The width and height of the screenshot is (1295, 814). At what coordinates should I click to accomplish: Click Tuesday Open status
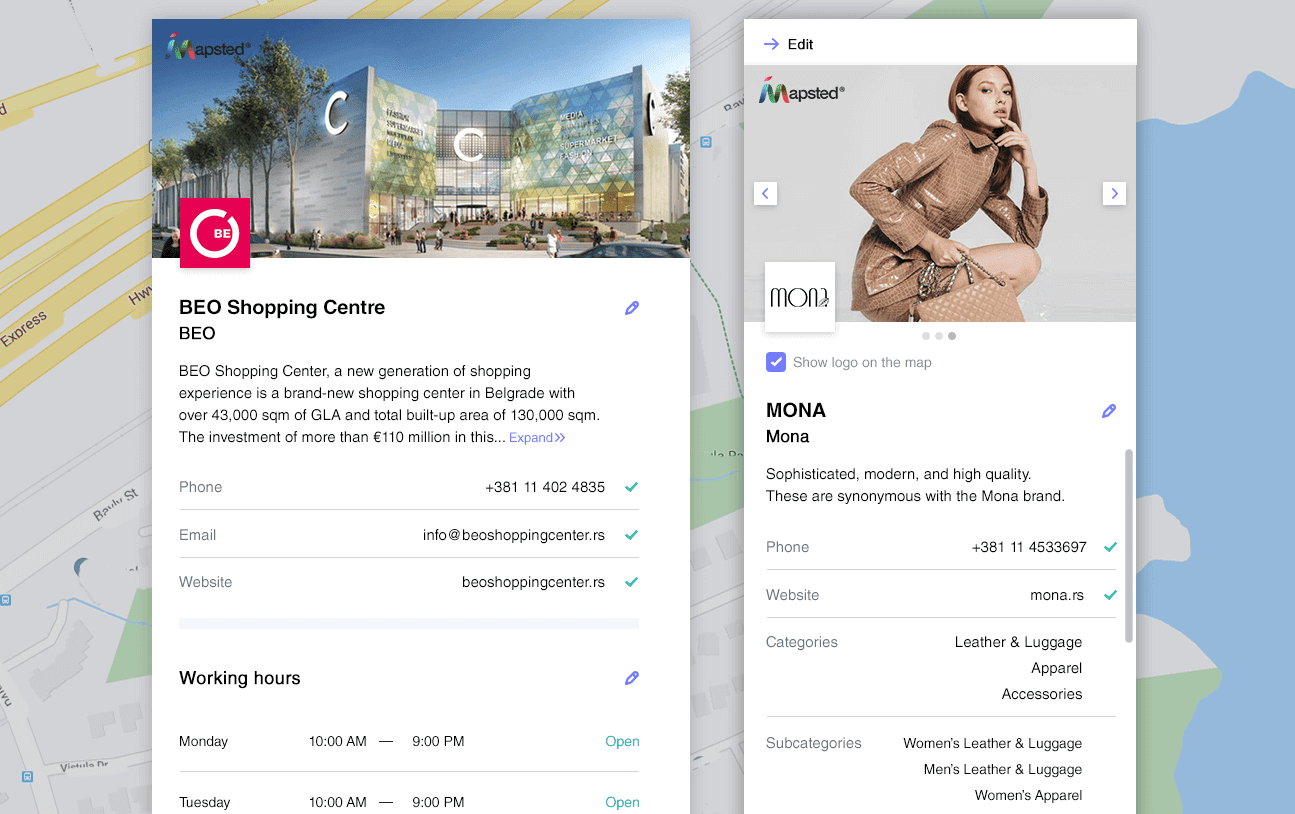point(622,802)
